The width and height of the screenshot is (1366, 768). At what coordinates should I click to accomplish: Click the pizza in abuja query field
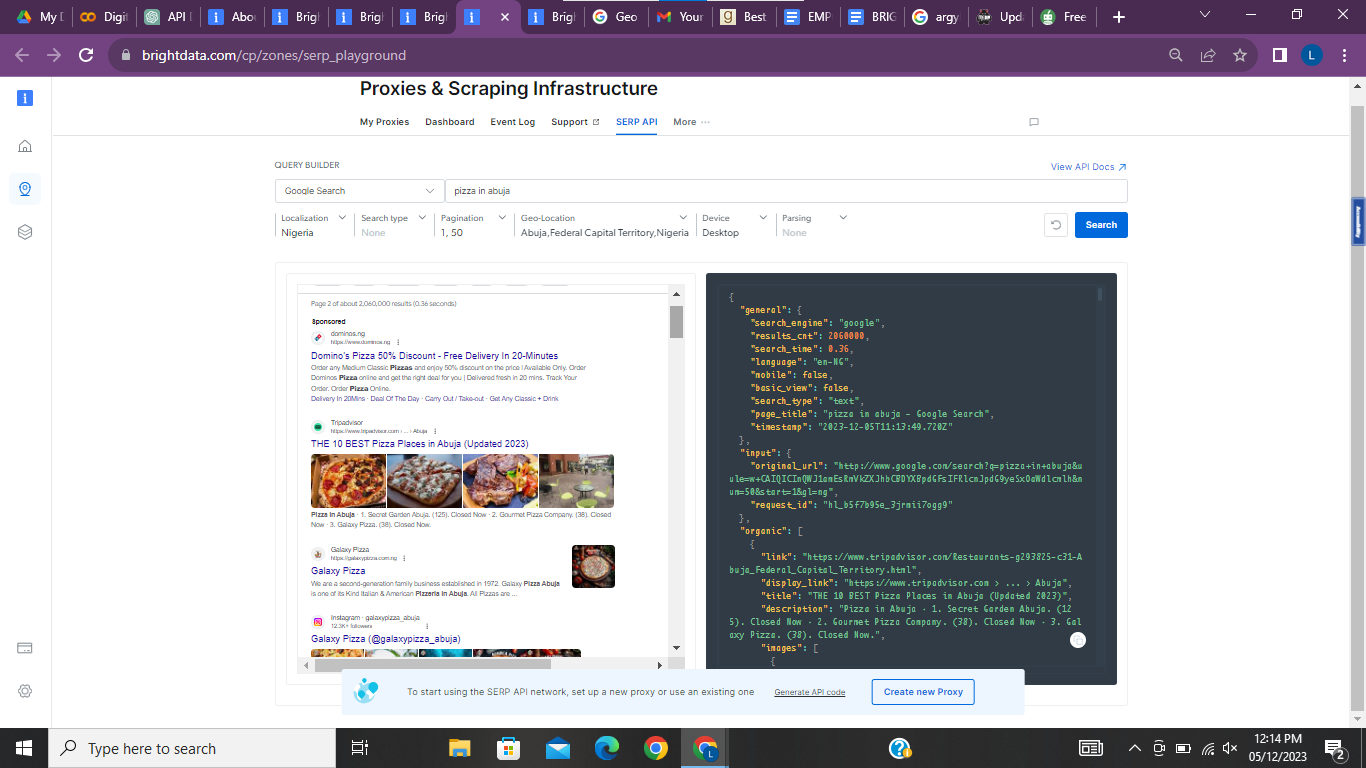point(786,191)
